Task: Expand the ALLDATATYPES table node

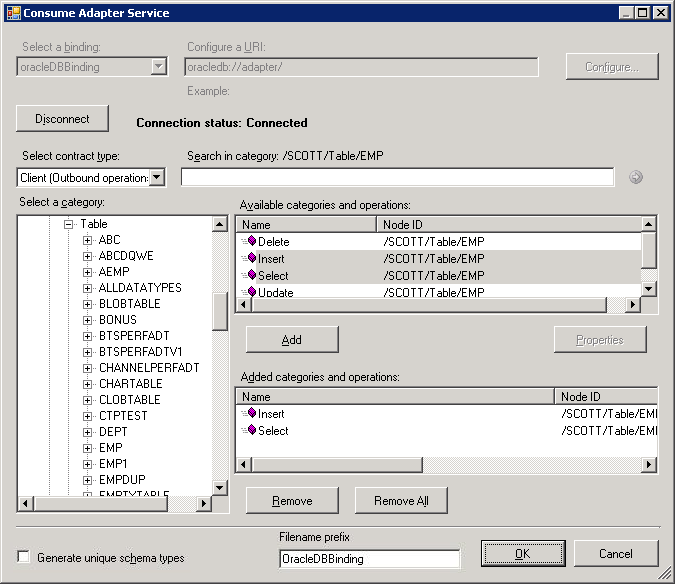Action: [x=87, y=288]
